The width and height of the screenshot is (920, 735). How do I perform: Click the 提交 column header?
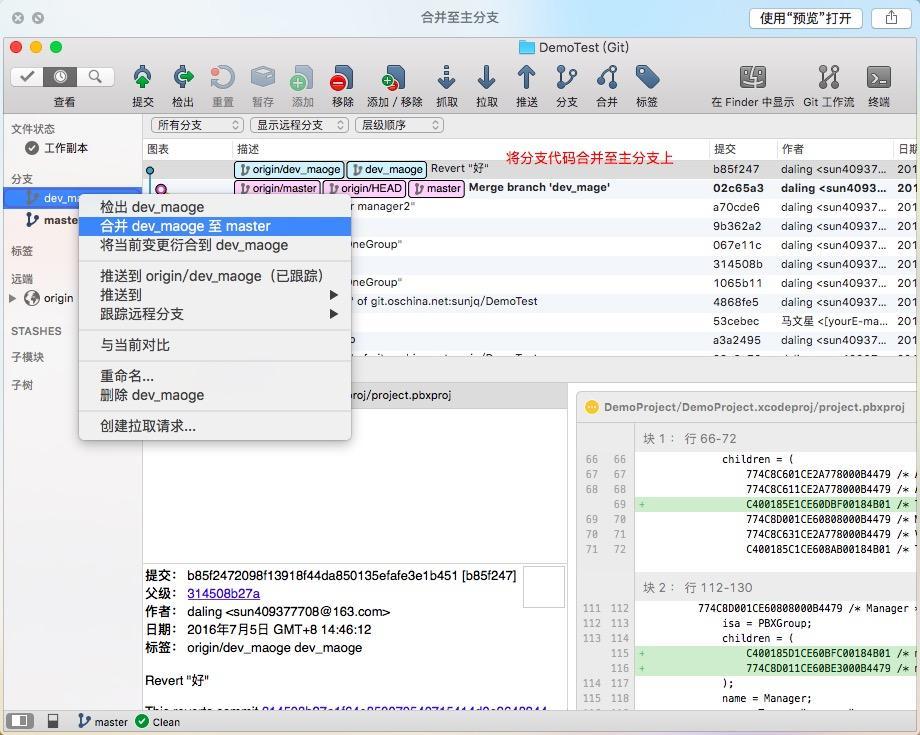(725, 149)
